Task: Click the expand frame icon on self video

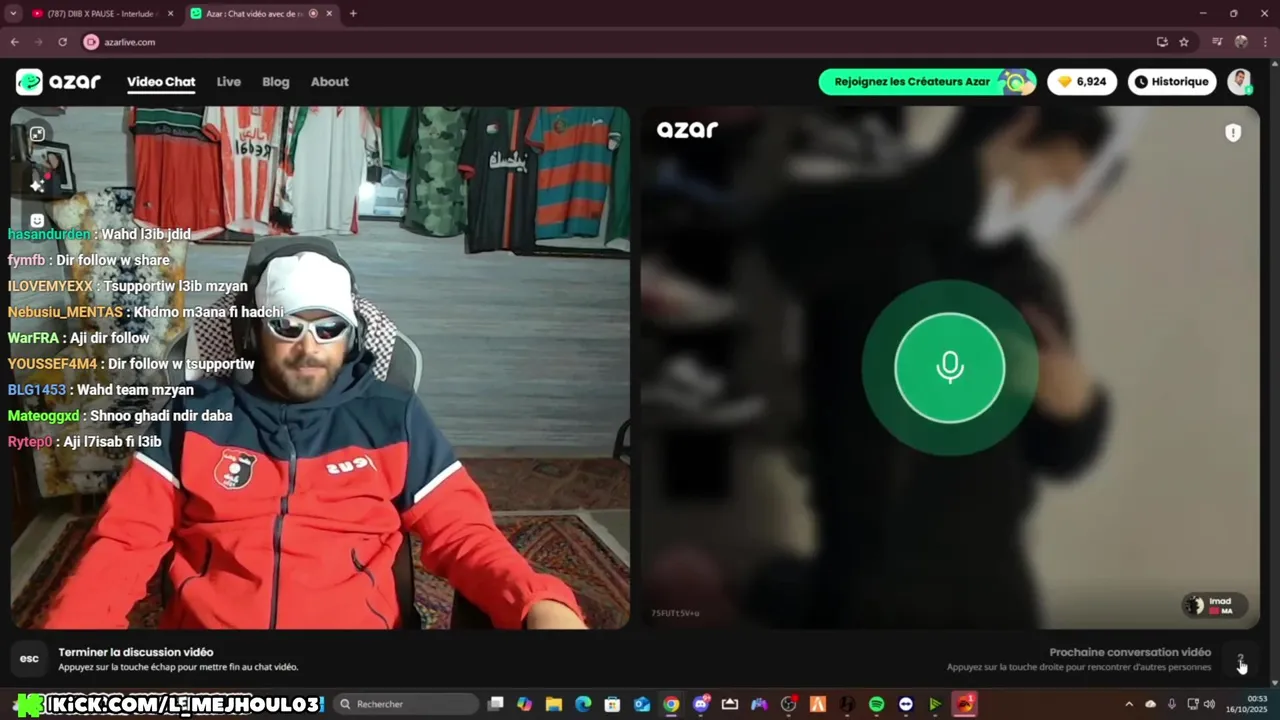Action: (x=37, y=134)
